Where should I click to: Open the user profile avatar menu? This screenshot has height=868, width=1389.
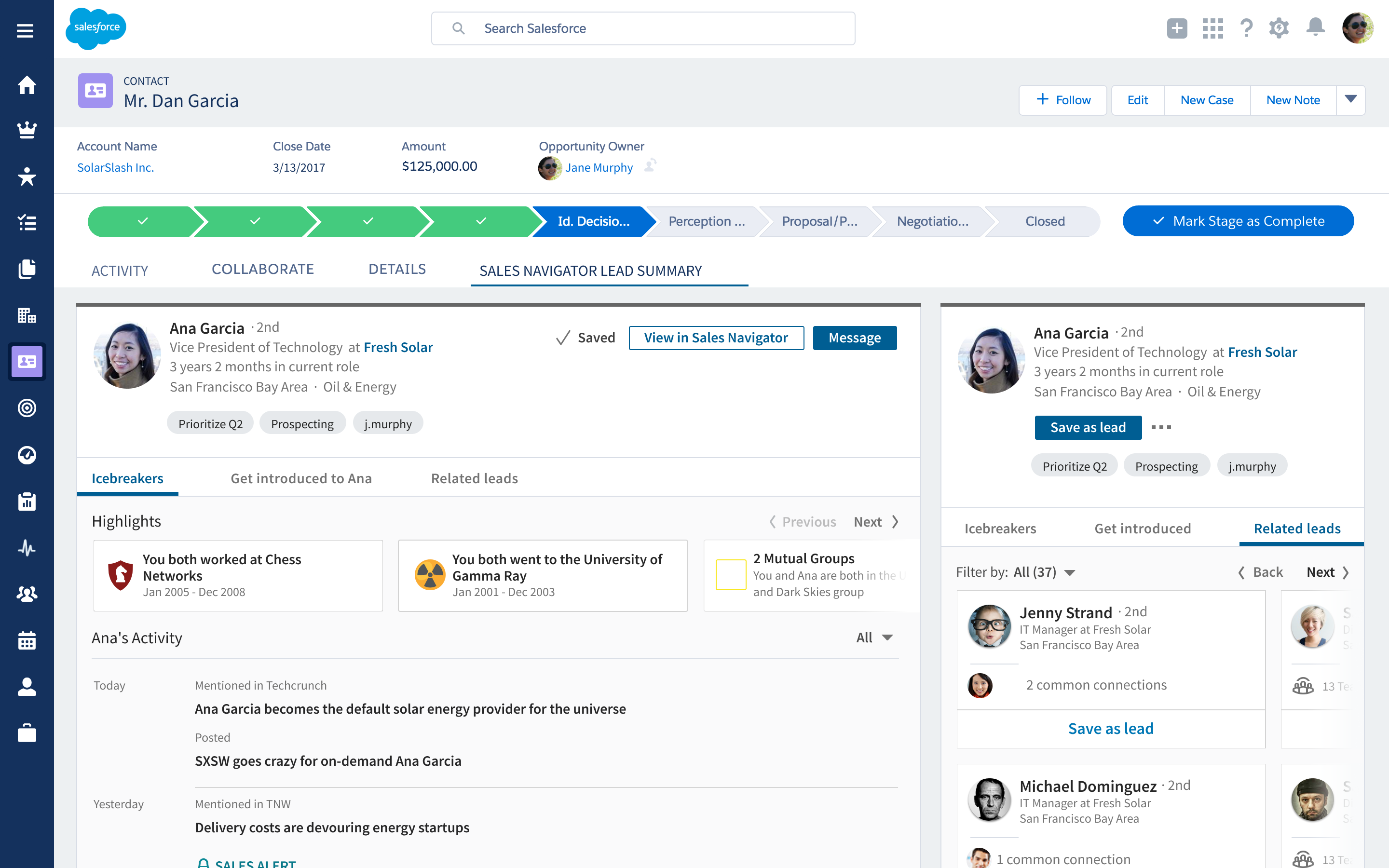pyautogui.click(x=1358, y=28)
